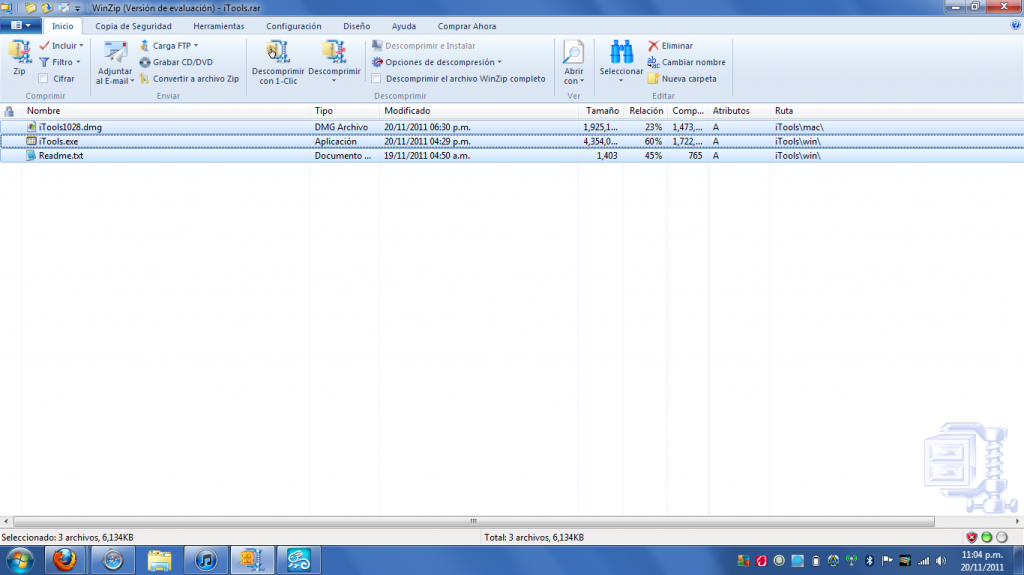Click the Windows Start button
The height and width of the screenshot is (575, 1024).
click(x=20, y=560)
